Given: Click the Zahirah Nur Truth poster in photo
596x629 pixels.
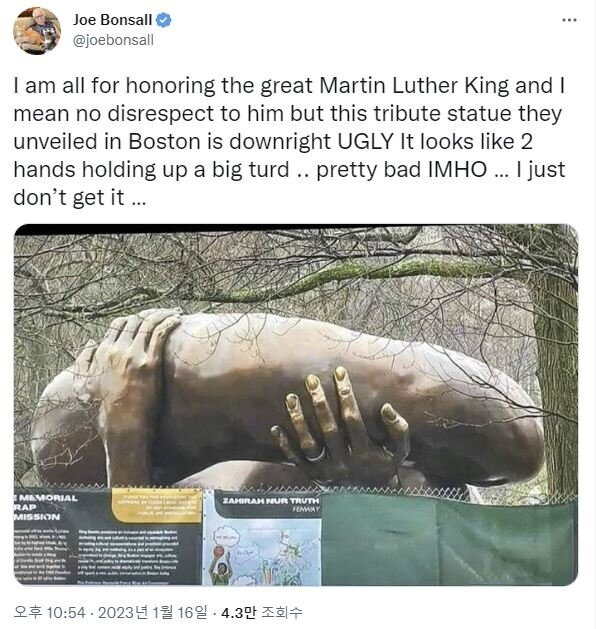Looking at the screenshot, I should (x=262, y=538).
